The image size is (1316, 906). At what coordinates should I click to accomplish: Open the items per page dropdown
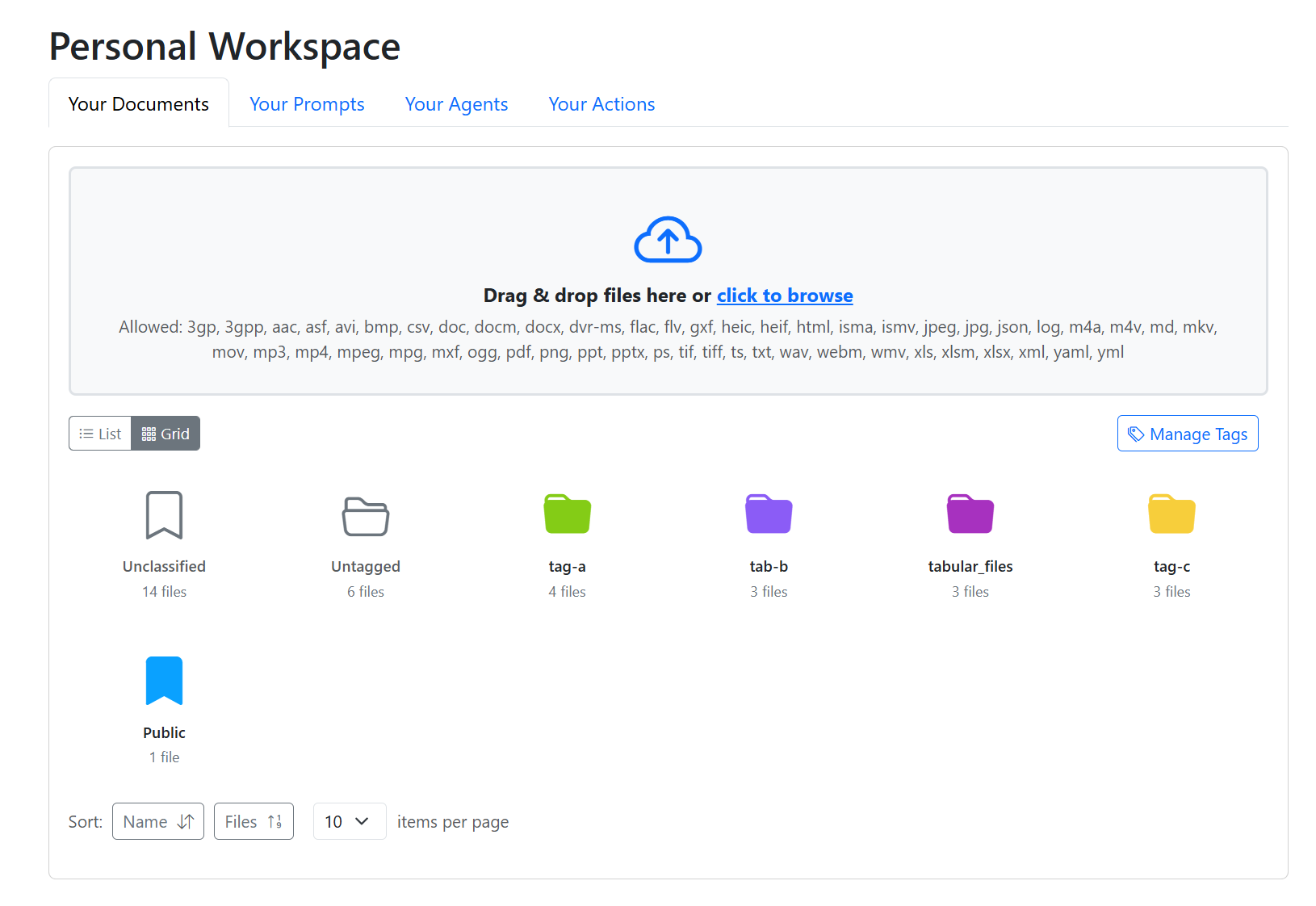(x=349, y=821)
